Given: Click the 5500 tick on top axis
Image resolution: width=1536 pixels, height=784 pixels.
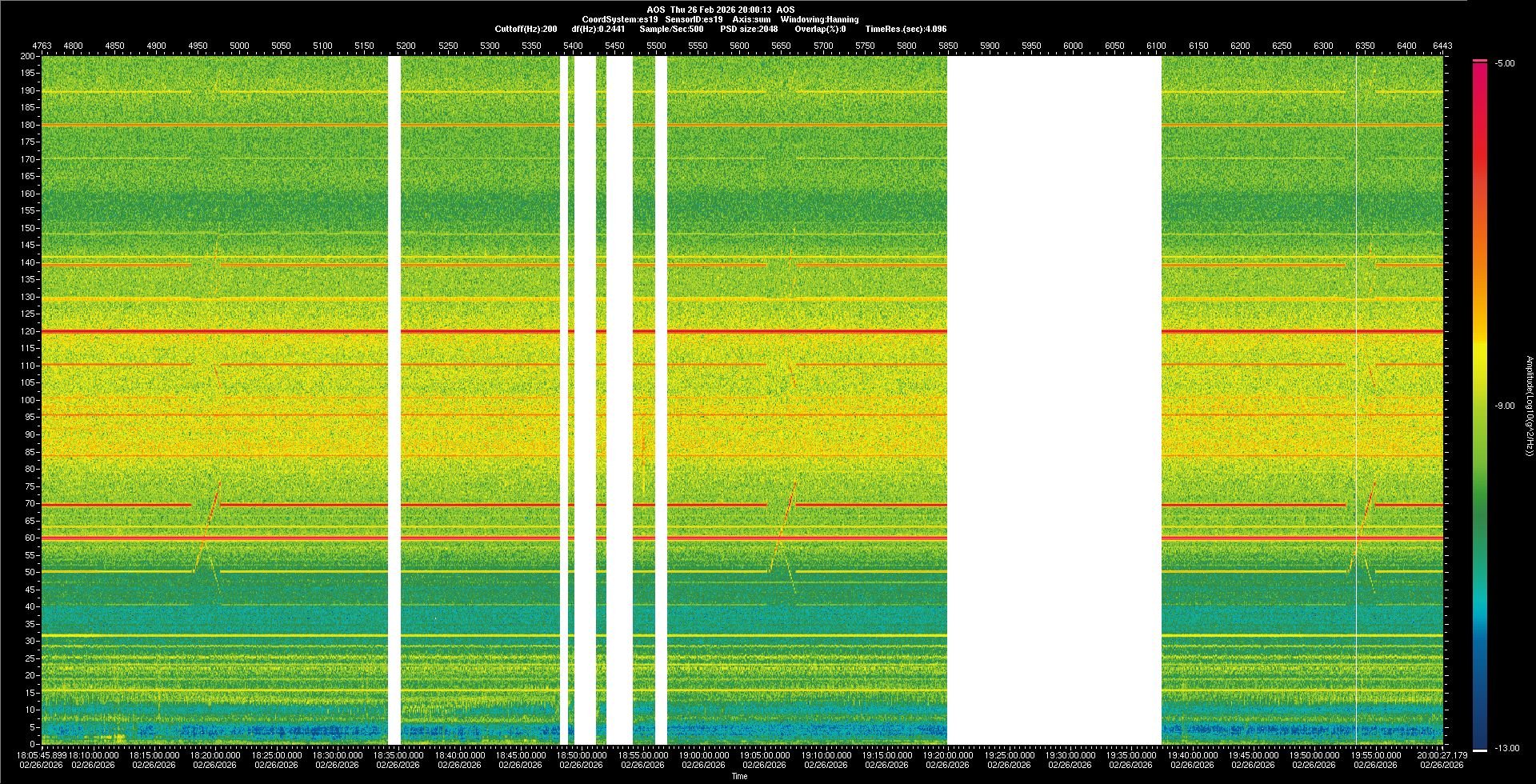Looking at the screenshot, I should [x=656, y=46].
